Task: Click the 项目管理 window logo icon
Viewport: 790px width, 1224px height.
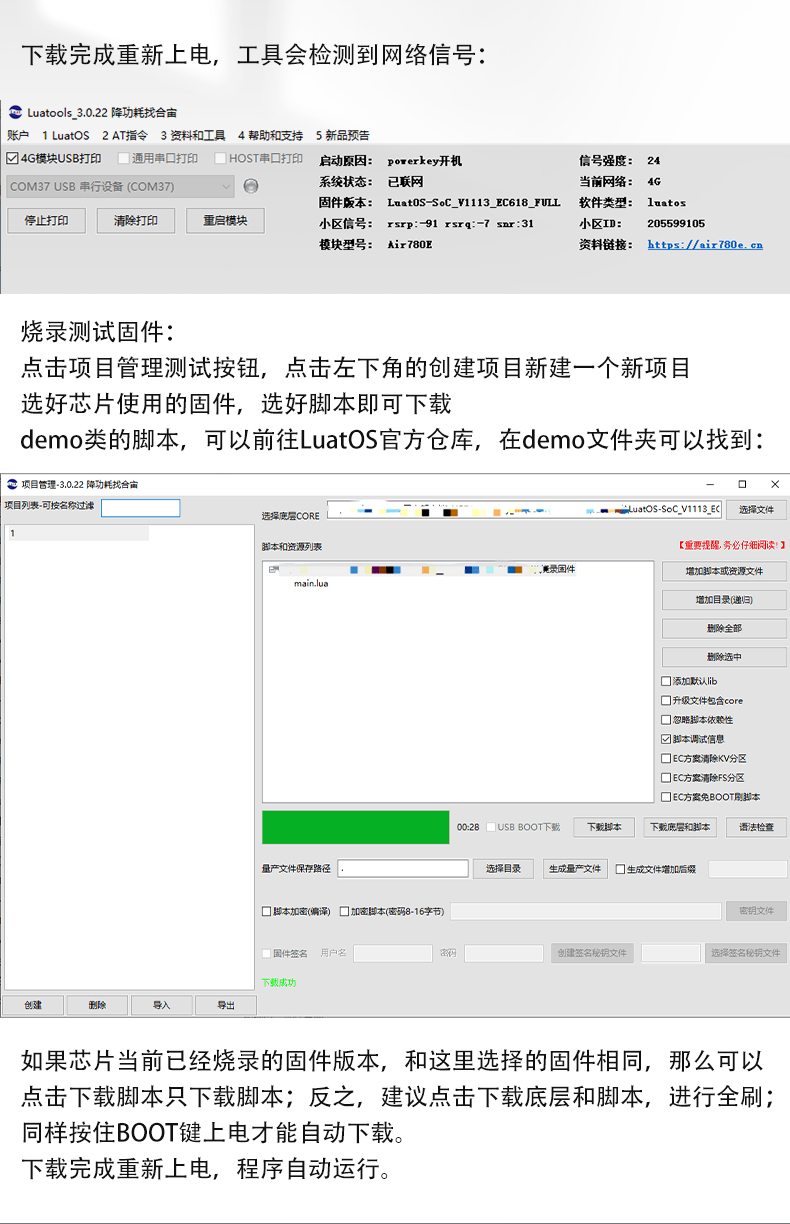Action: 11,484
